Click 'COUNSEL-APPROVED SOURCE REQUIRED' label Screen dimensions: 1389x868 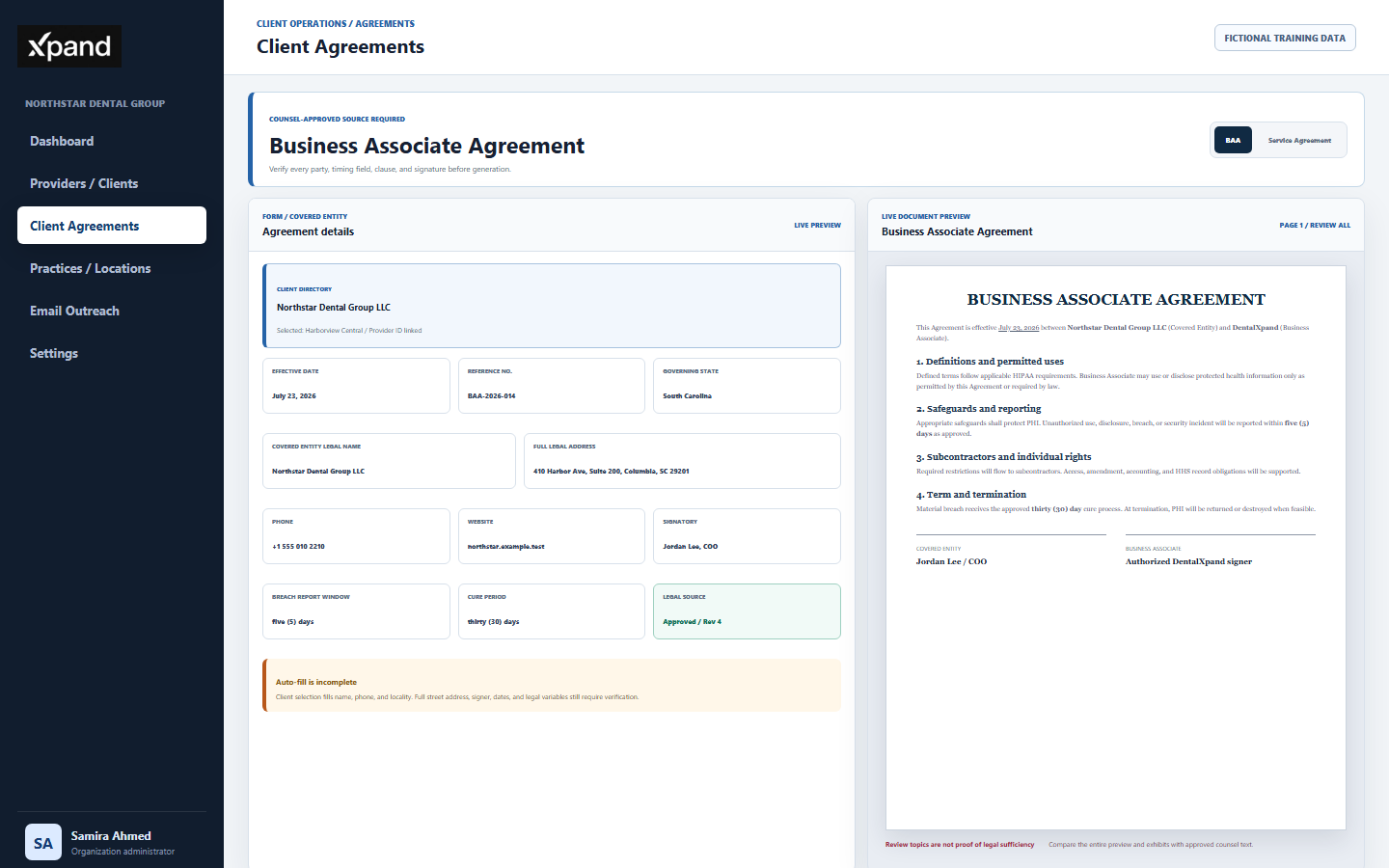[x=337, y=120]
